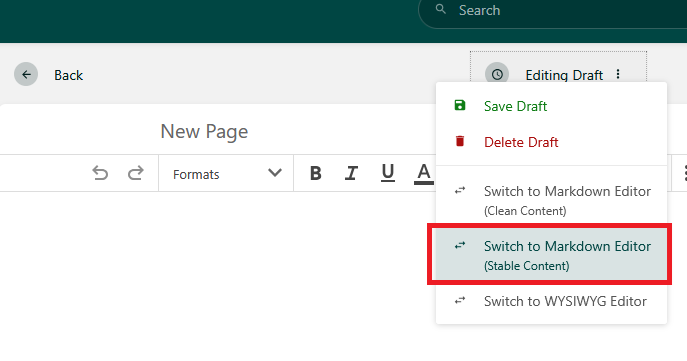Click the Back arrow icon
Screen dimensions: 687x361
point(26,74)
